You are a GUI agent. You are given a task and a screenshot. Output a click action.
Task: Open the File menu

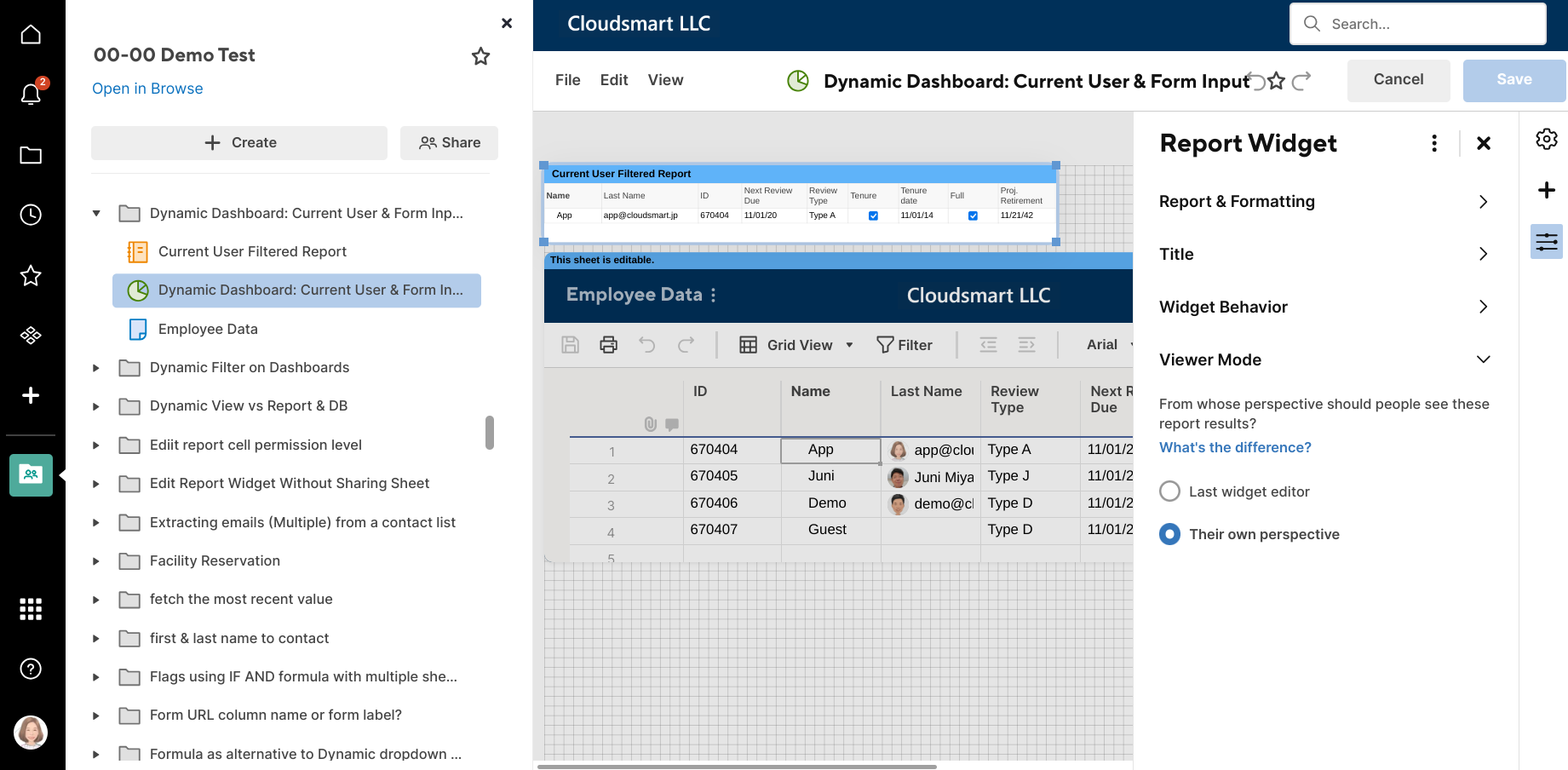pyautogui.click(x=568, y=80)
